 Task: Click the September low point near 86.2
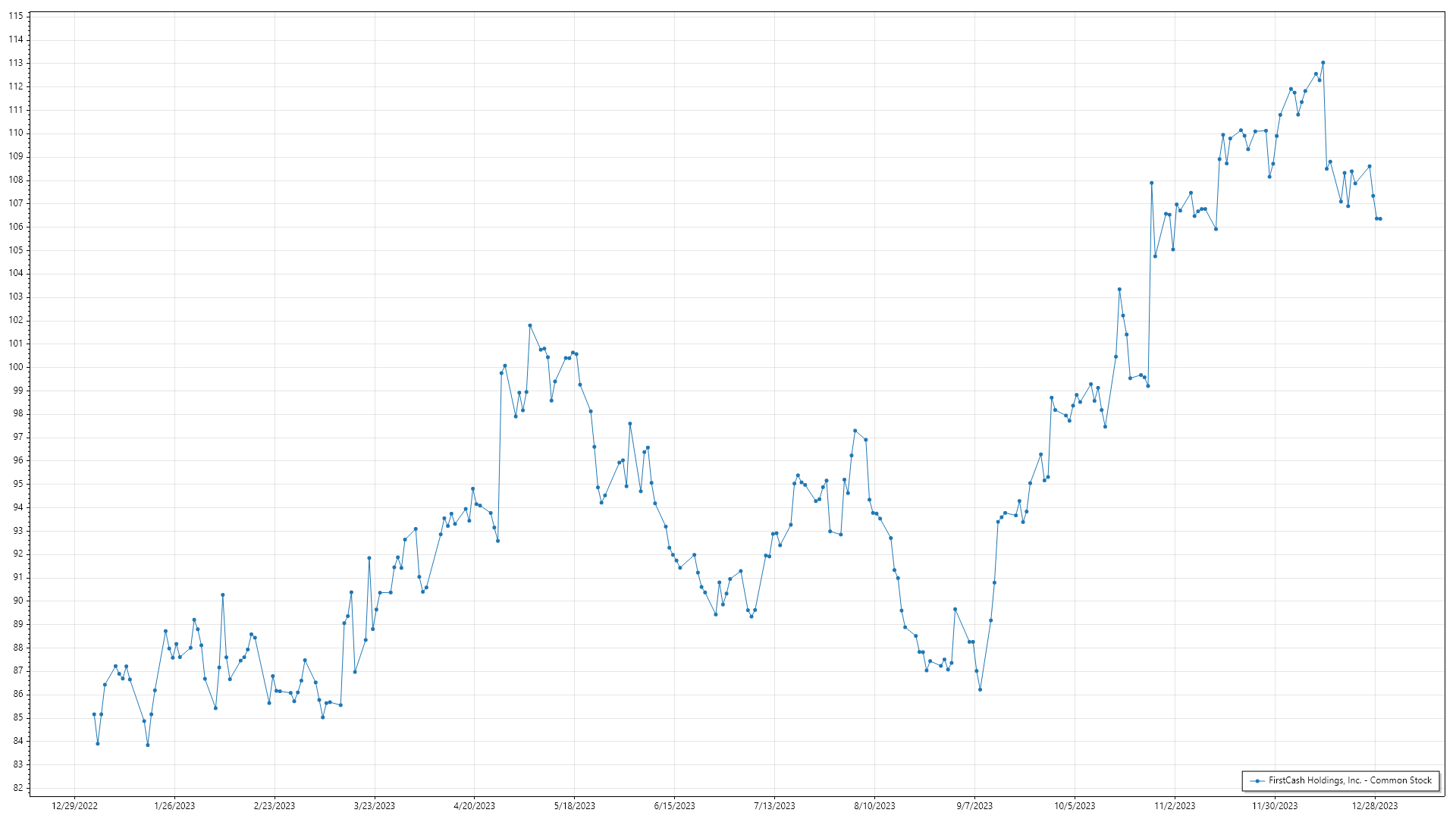tap(980, 689)
